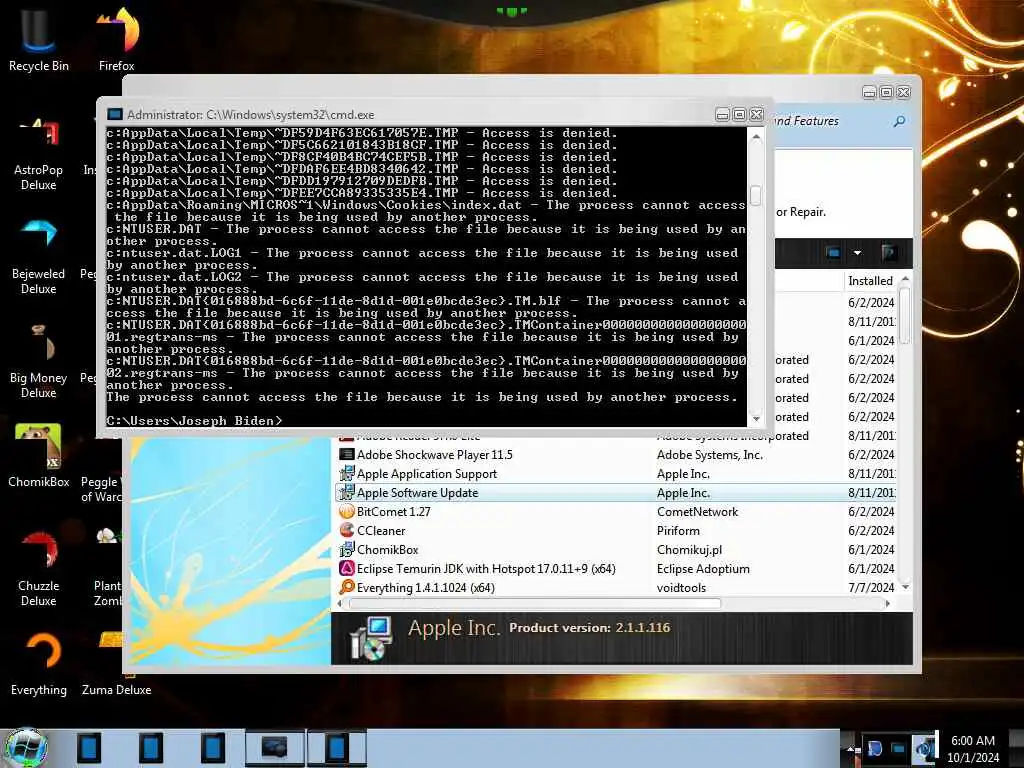Click publisher CometNetwork

click(697, 511)
